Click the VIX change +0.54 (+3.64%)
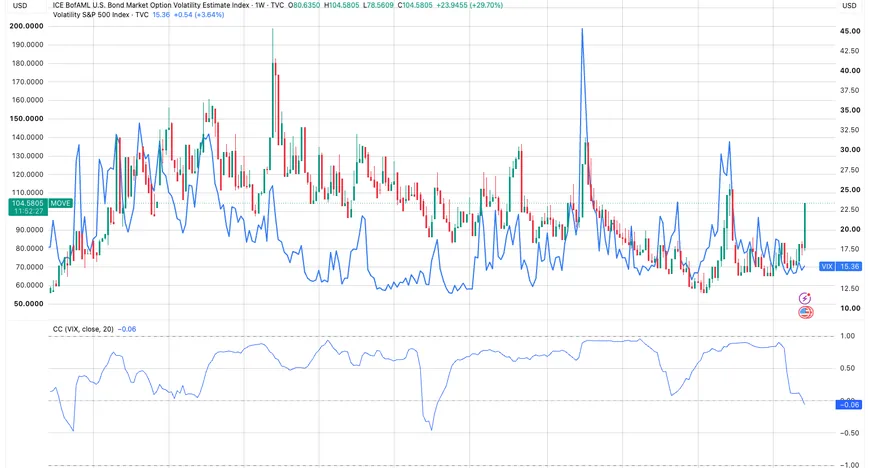 [x=199, y=14]
